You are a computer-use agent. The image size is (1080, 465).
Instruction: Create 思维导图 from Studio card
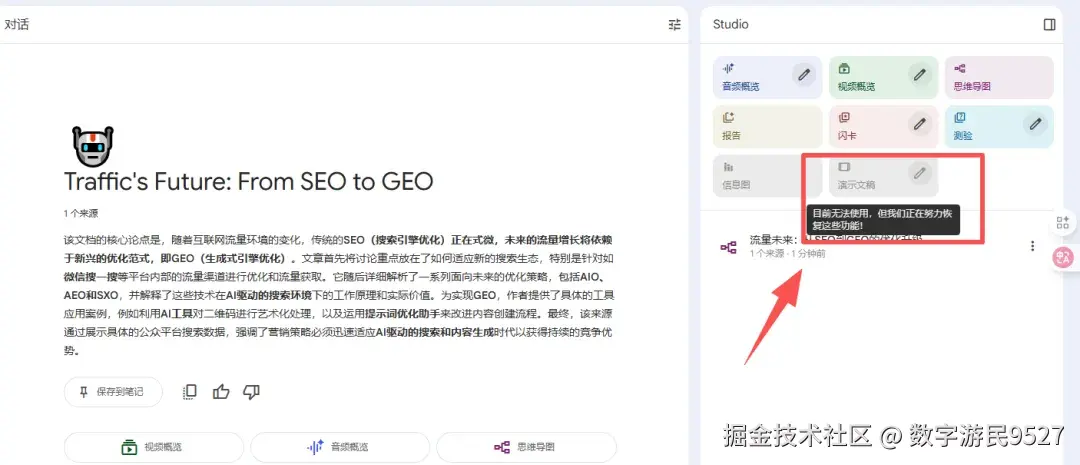point(999,78)
